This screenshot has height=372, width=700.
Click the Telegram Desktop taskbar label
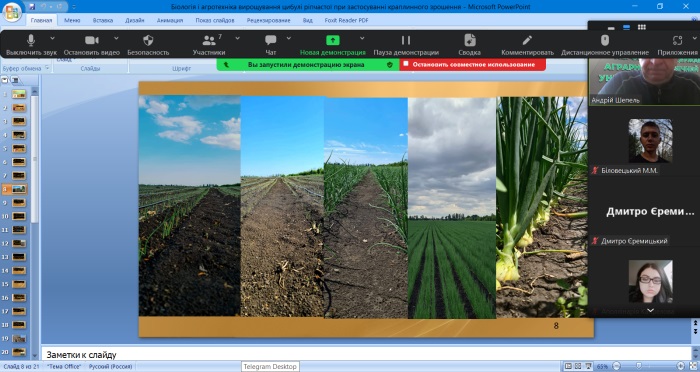(270, 366)
